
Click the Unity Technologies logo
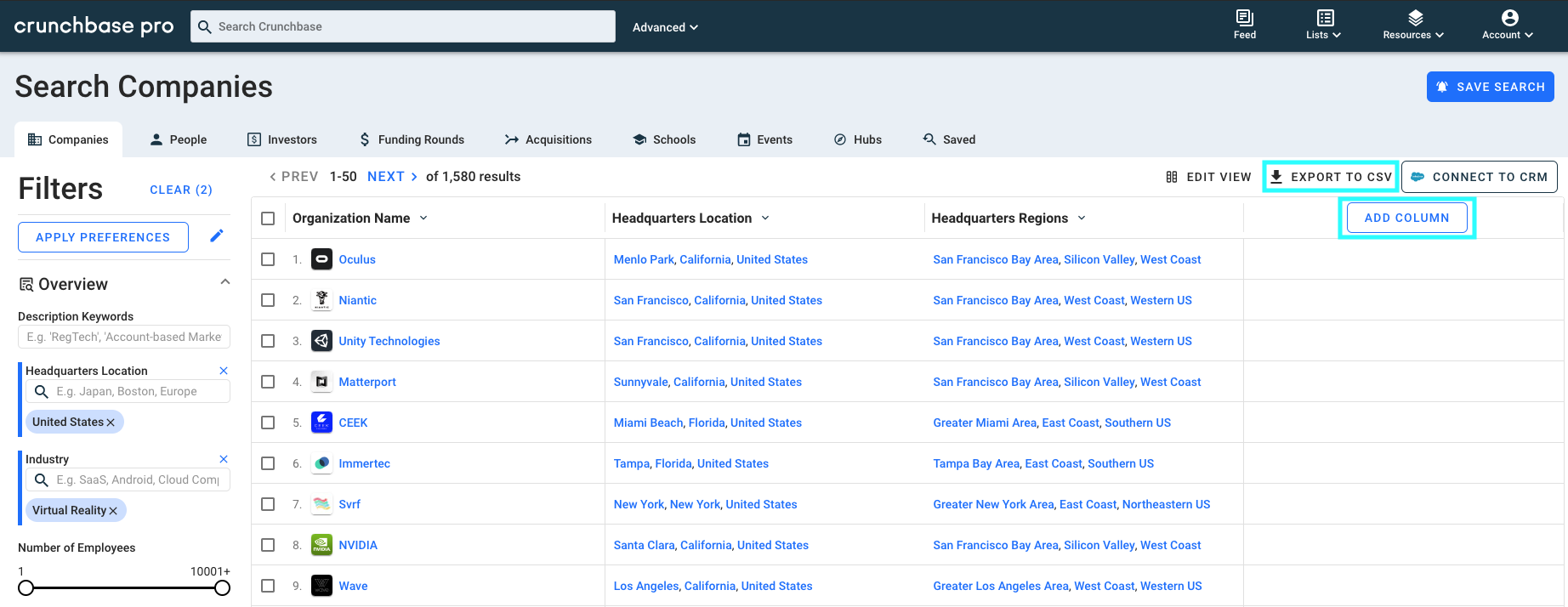point(321,341)
